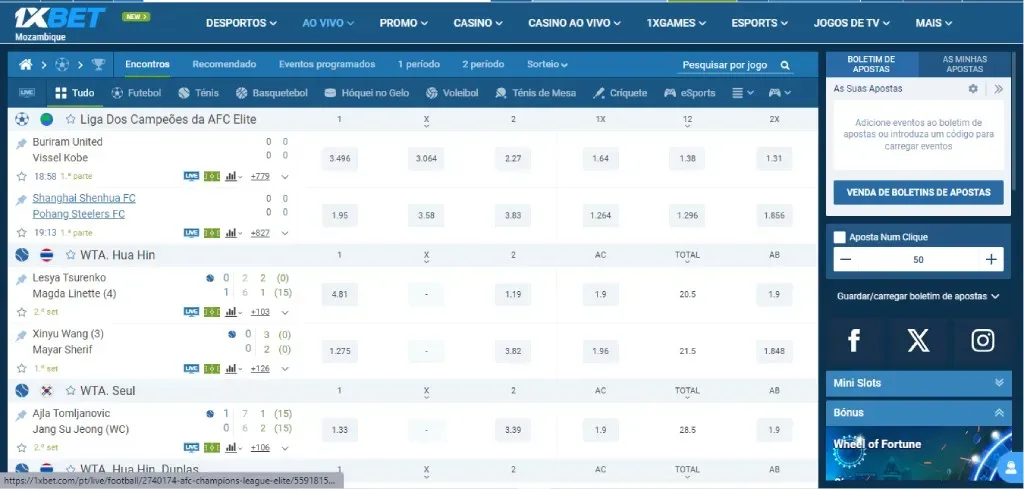
Task: Collapse bet slip with double arrow
Action: pos(999,88)
